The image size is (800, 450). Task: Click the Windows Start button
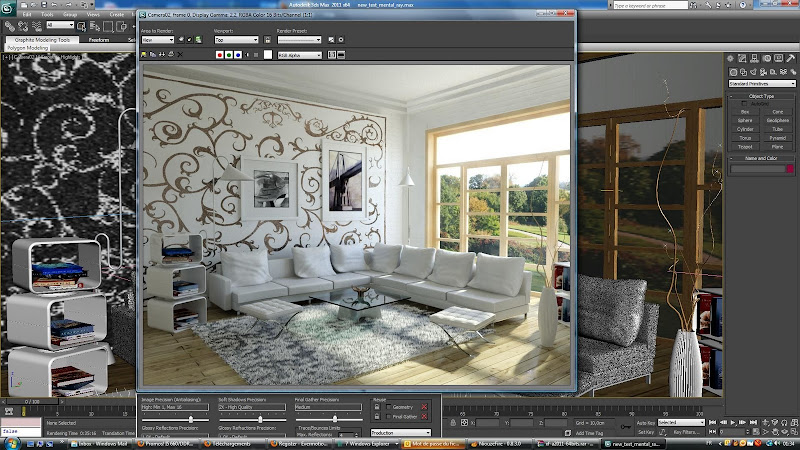tap(10, 443)
